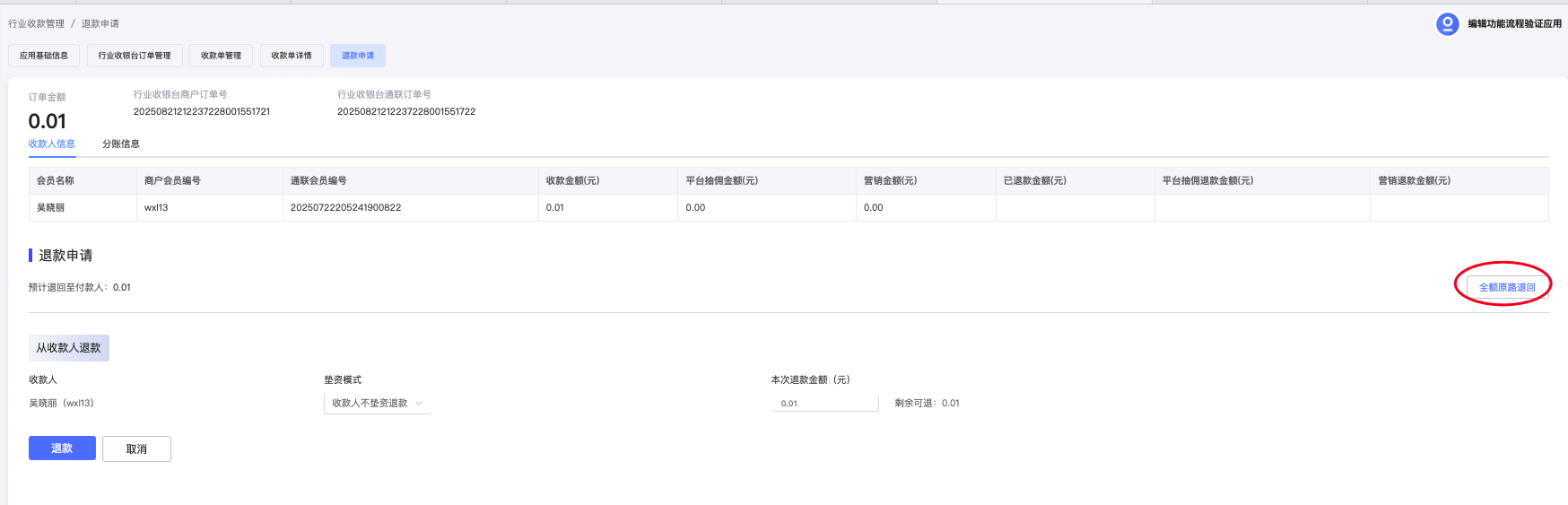Click the 全额原路退回 button
1568x505 pixels.
tap(1507, 287)
